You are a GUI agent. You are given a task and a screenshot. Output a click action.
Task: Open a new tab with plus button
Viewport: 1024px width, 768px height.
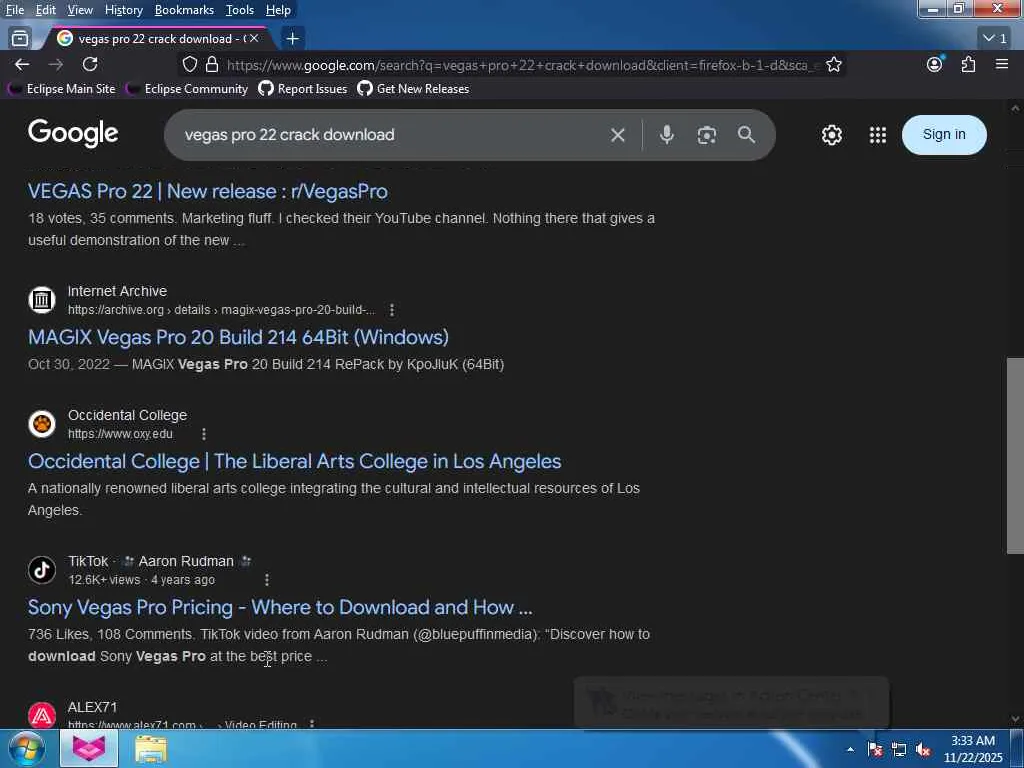tap(293, 39)
